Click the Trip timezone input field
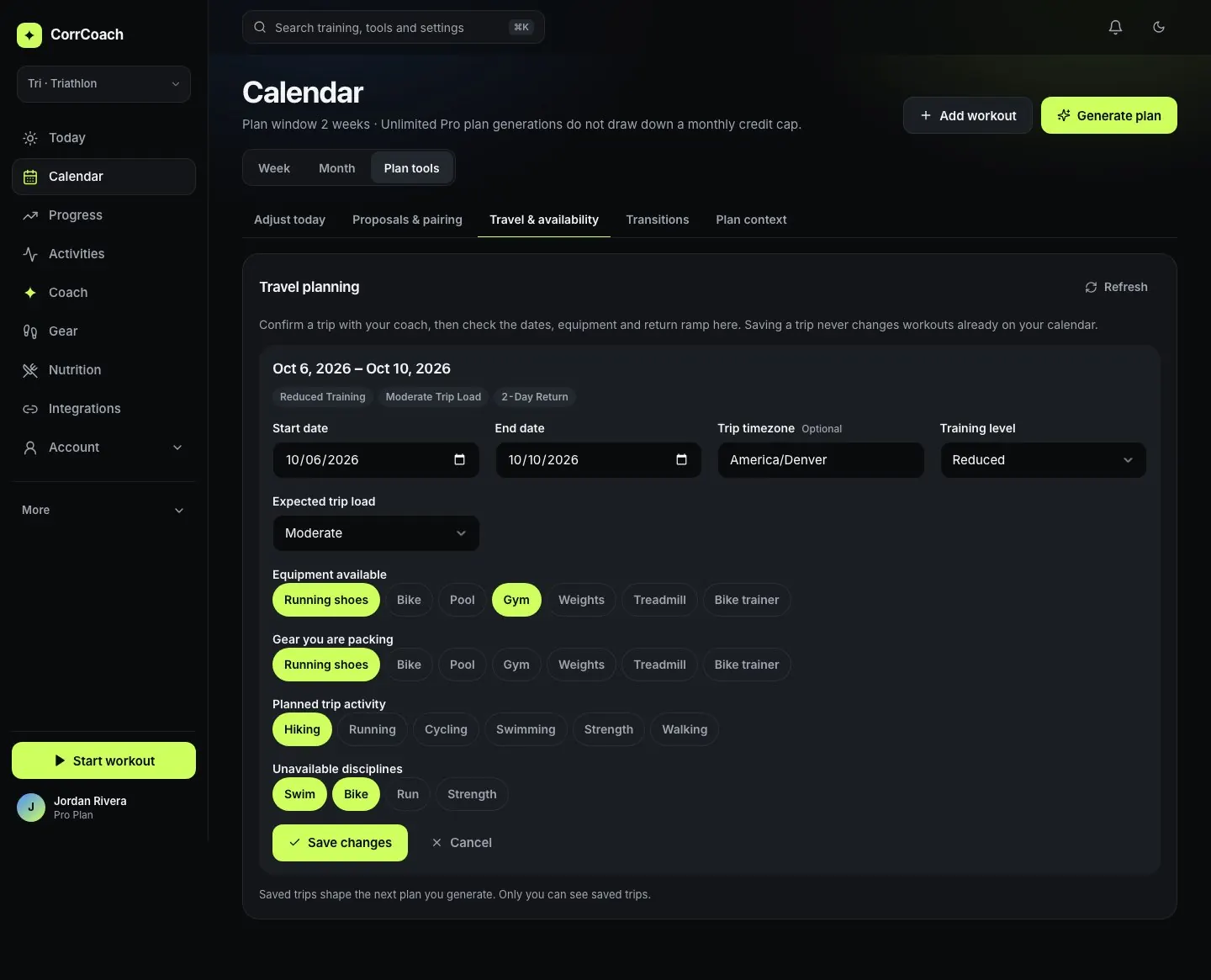This screenshot has width=1211, height=980. point(821,460)
